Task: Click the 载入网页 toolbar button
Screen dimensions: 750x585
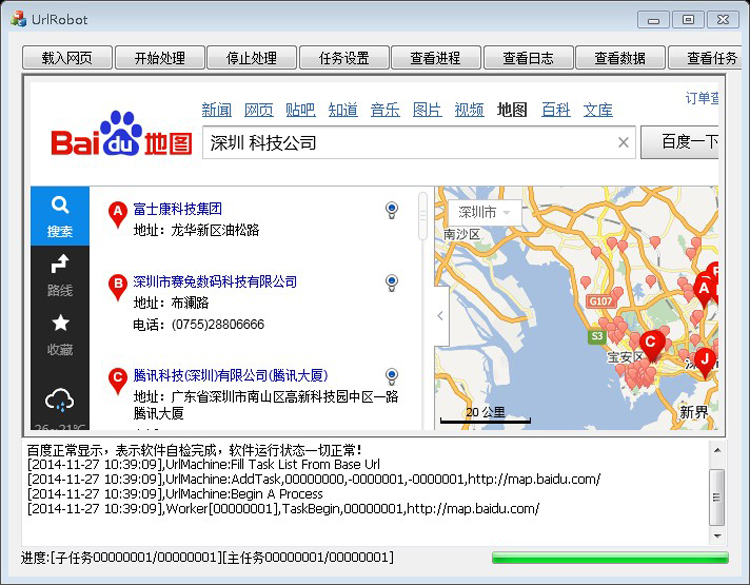Action: (67, 58)
